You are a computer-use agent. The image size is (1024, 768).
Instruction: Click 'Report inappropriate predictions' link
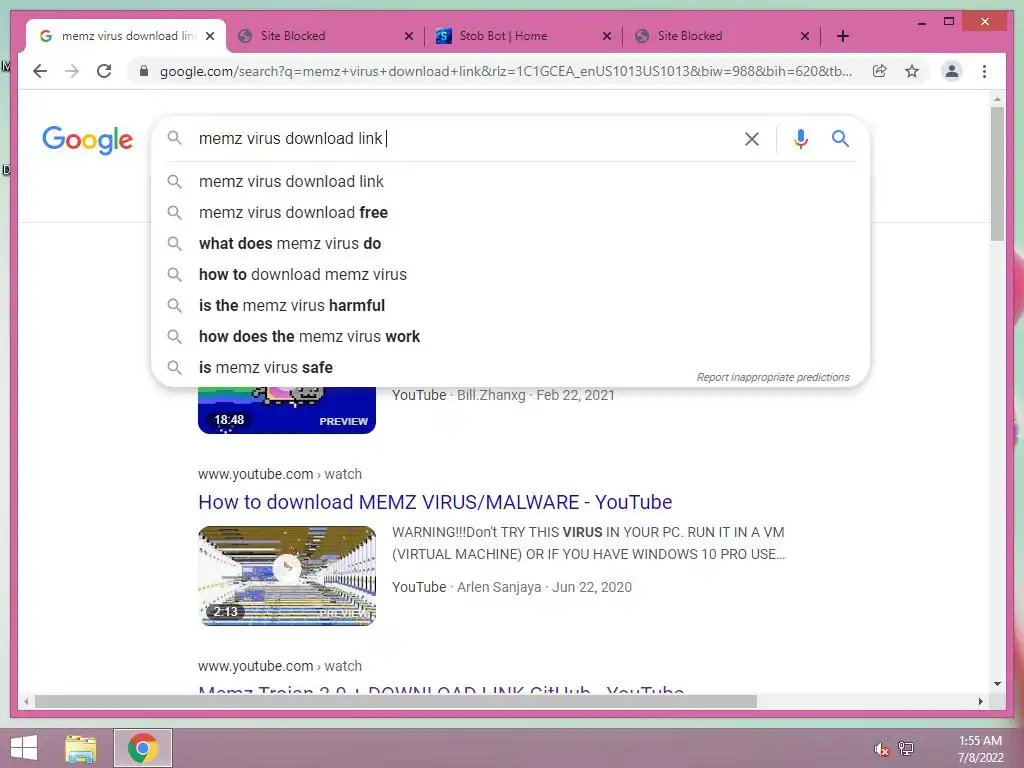pos(773,377)
